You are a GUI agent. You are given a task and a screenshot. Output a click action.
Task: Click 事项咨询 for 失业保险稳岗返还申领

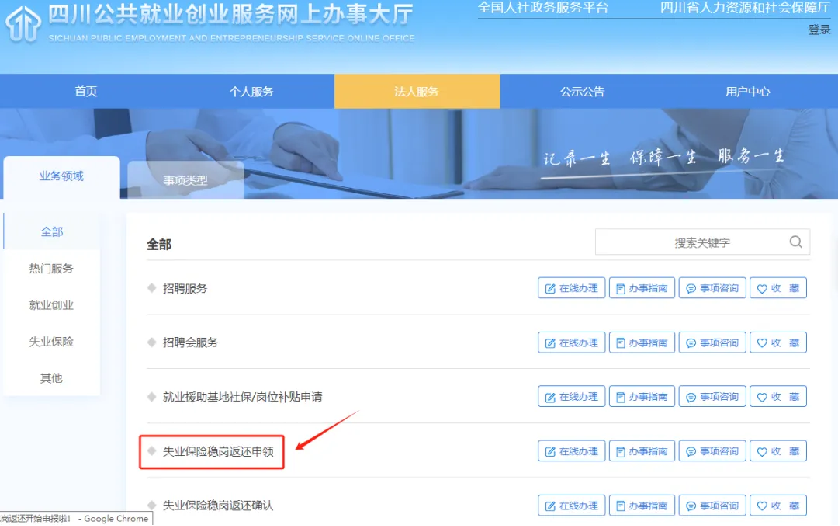712,452
